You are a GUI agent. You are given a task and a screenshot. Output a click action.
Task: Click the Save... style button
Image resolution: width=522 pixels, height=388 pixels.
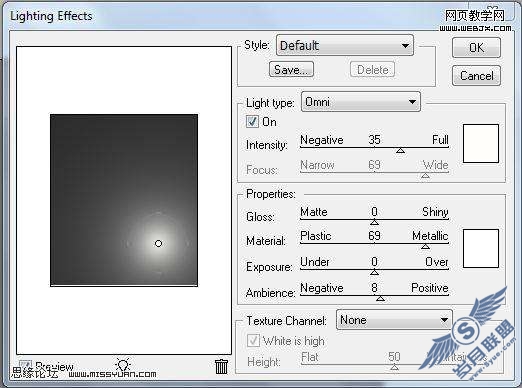coord(291,69)
